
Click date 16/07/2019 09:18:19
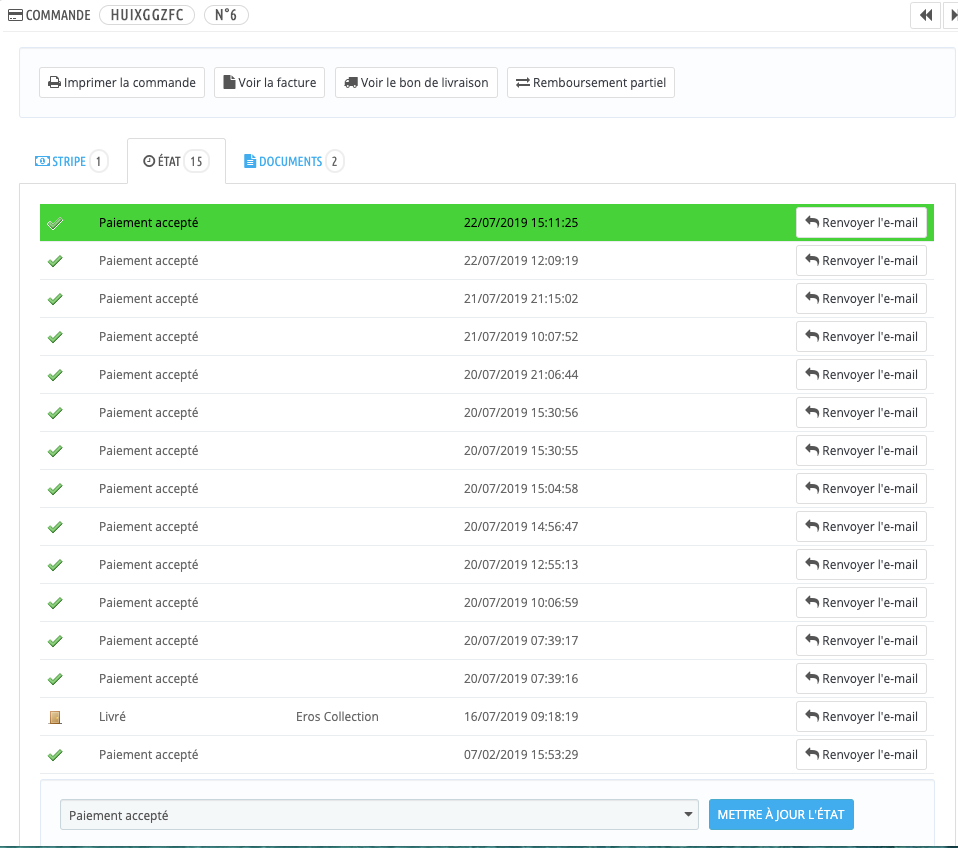point(521,717)
